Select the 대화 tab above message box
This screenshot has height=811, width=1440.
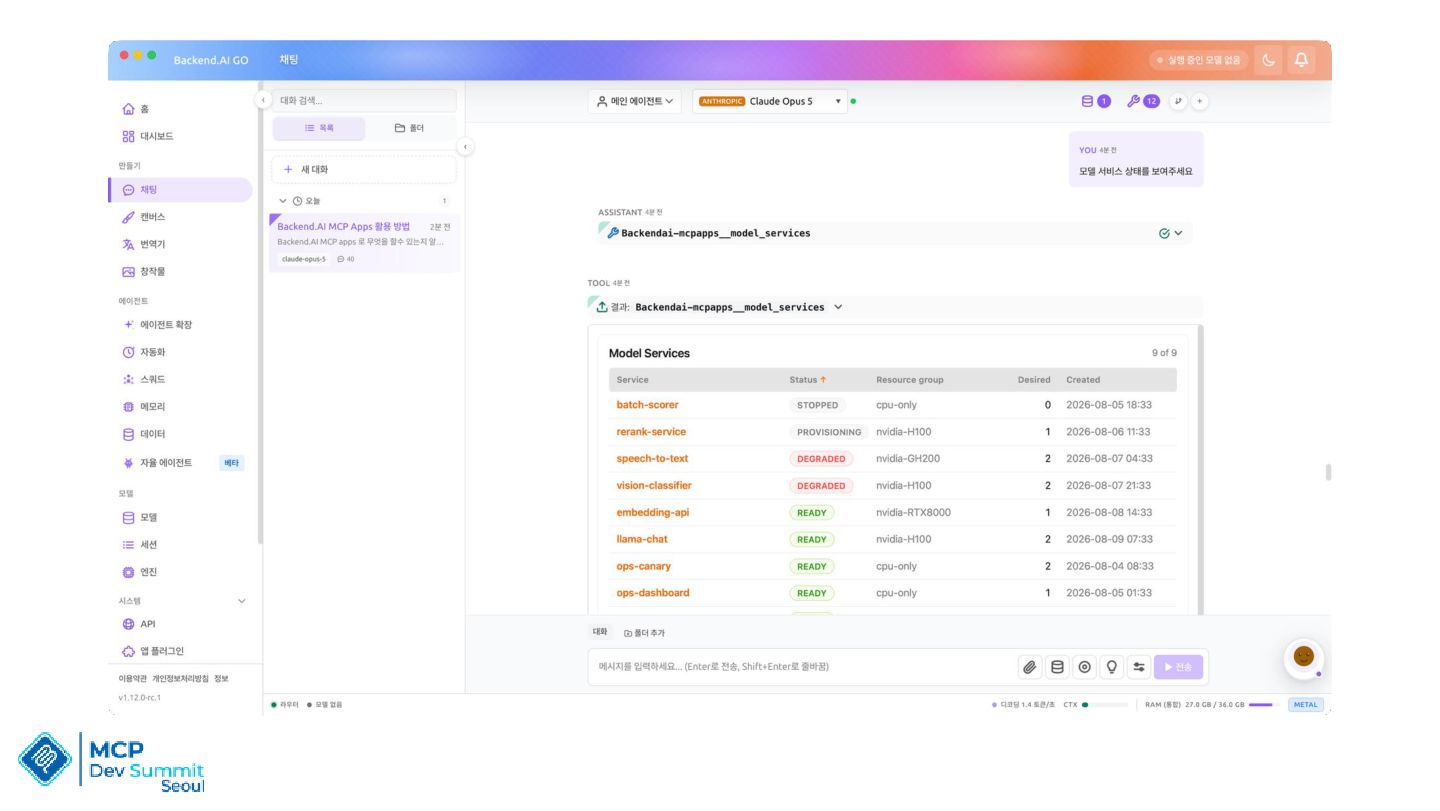click(x=600, y=632)
